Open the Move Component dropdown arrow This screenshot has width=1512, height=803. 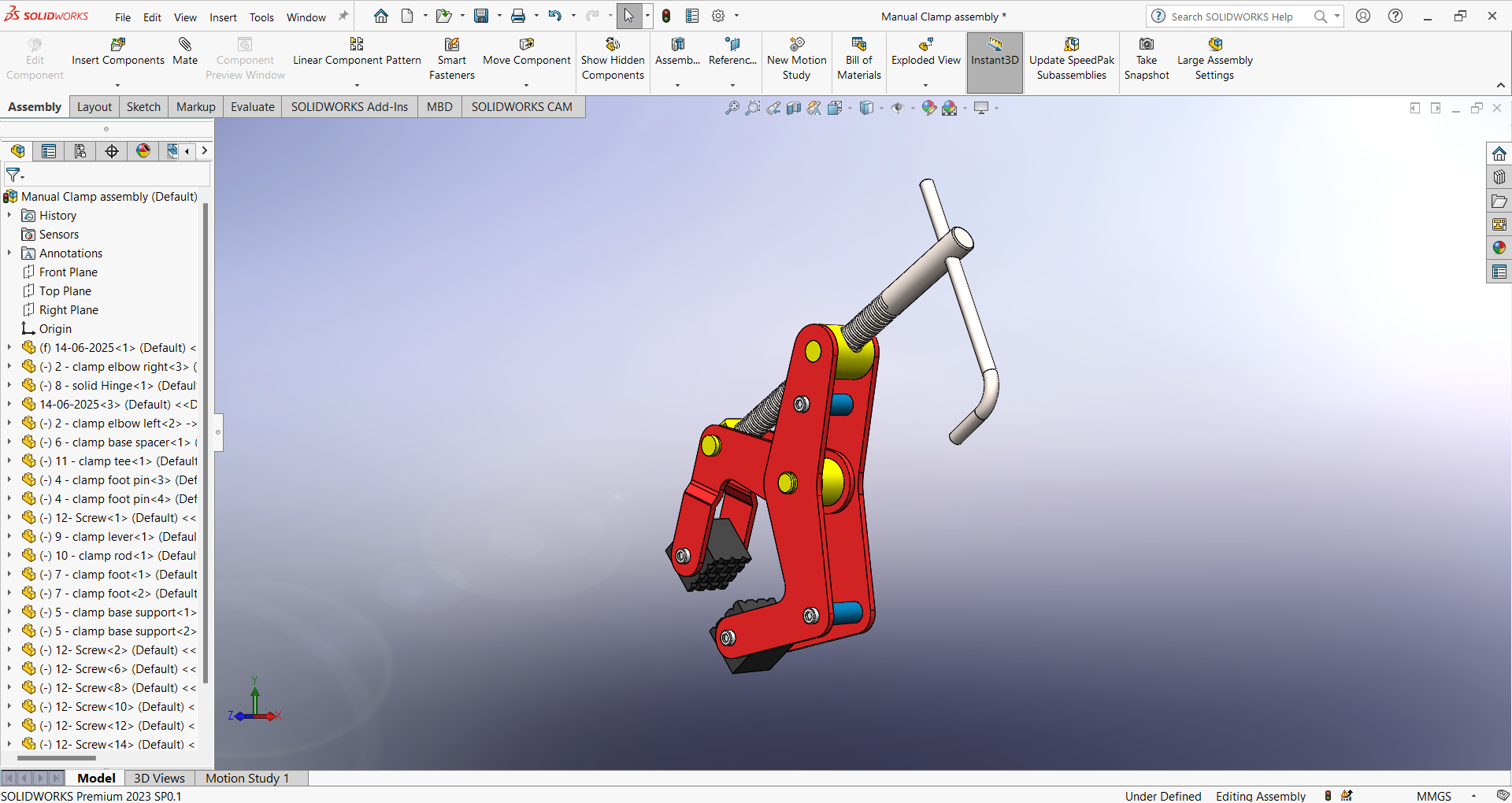point(526,85)
